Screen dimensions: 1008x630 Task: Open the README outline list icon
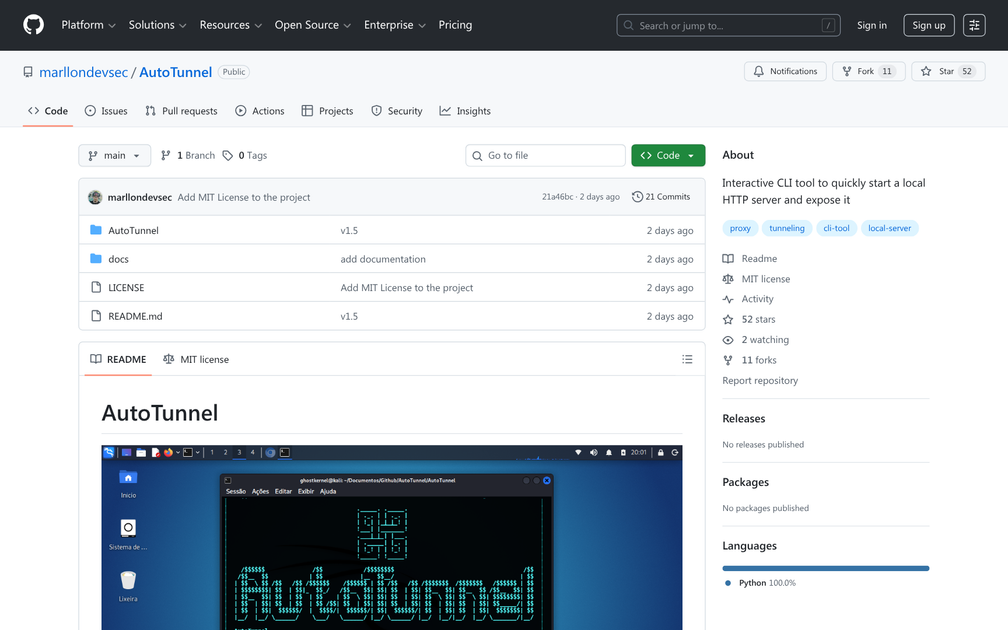[x=687, y=359]
